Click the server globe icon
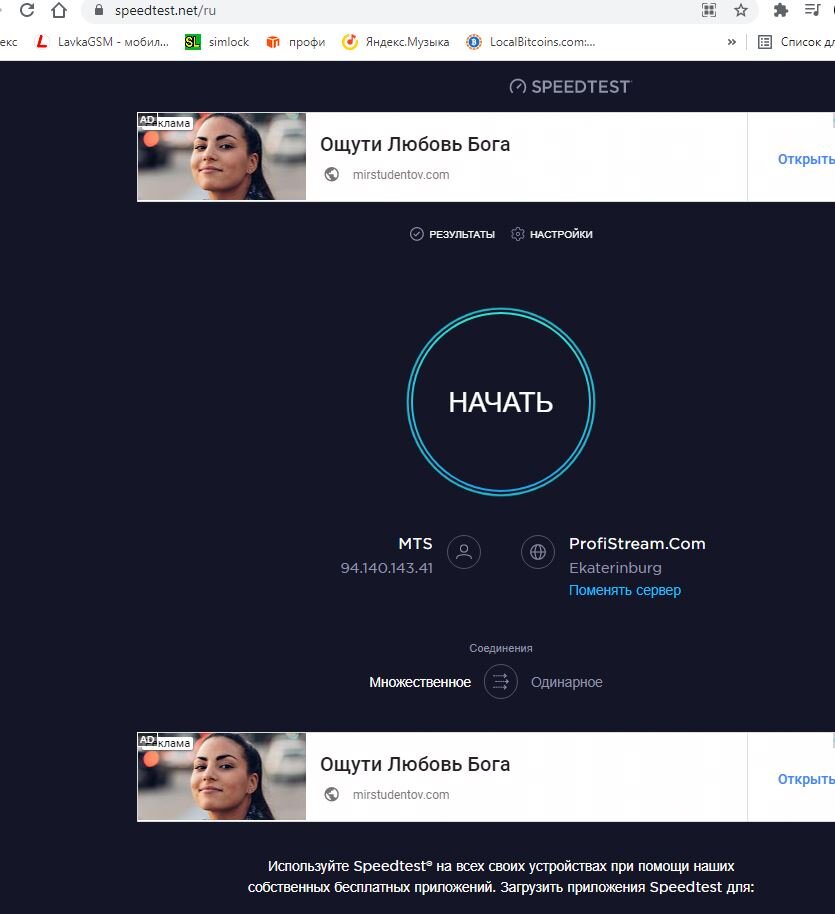Image resolution: width=835 pixels, height=914 pixels. [538, 552]
